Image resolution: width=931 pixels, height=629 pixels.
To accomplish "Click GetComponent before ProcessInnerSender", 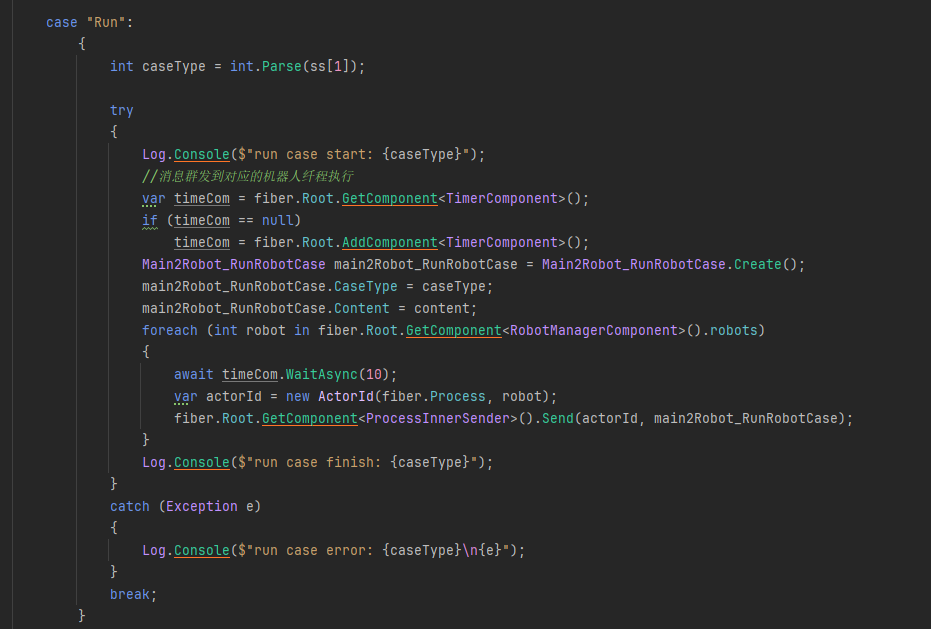I will click(x=309, y=418).
